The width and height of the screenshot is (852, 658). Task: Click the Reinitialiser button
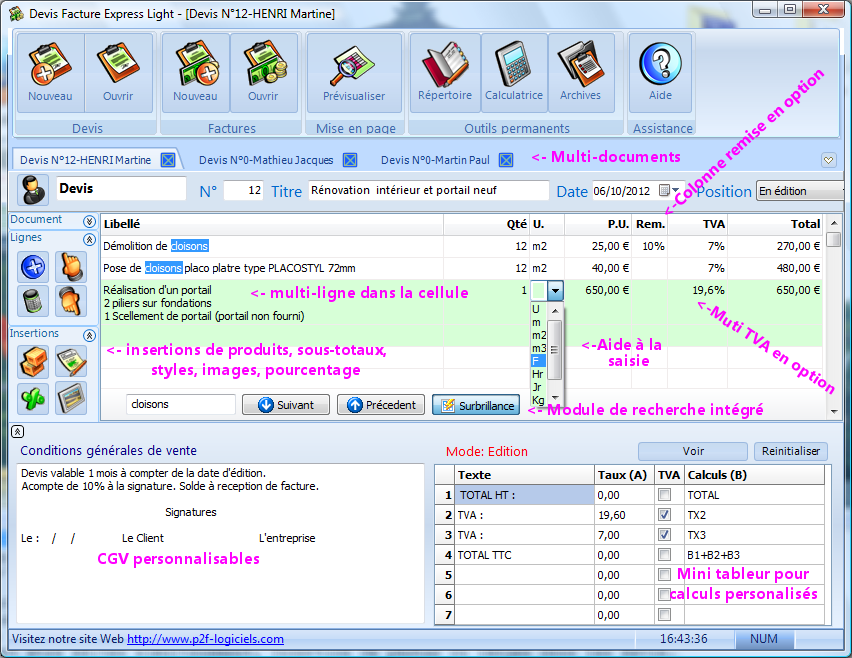tap(791, 451)
